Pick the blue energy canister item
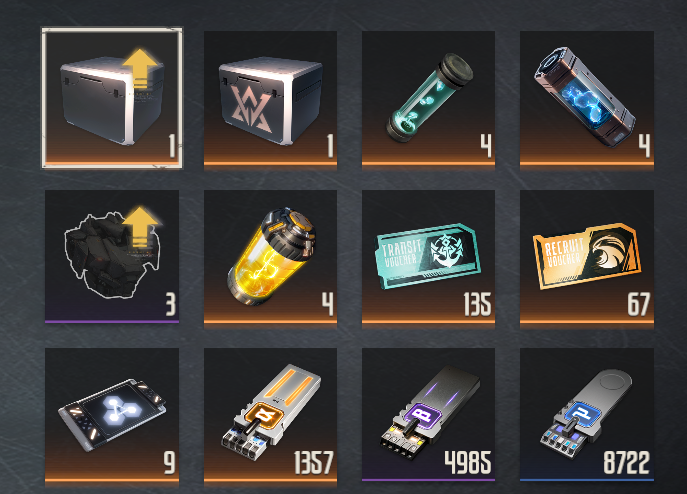This screenshot has width=687, height=494. click(587, 99)
